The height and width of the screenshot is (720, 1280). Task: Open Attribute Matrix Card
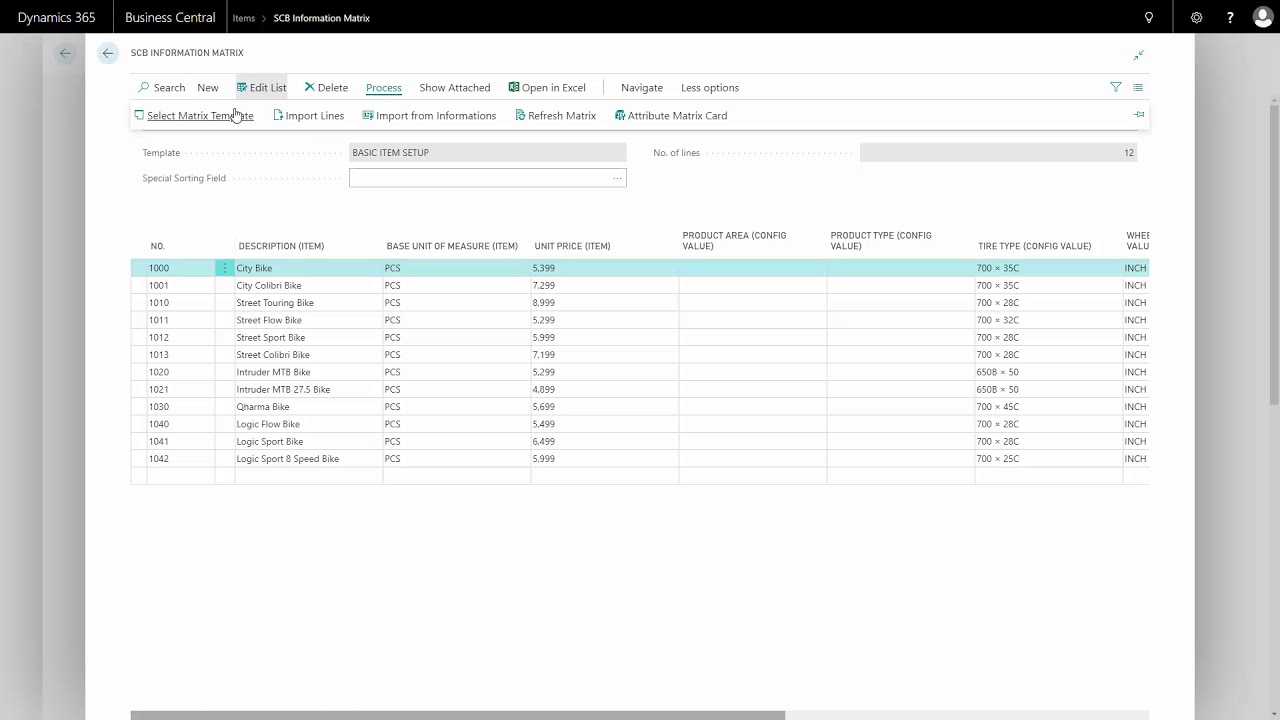[x=671, y=115]
